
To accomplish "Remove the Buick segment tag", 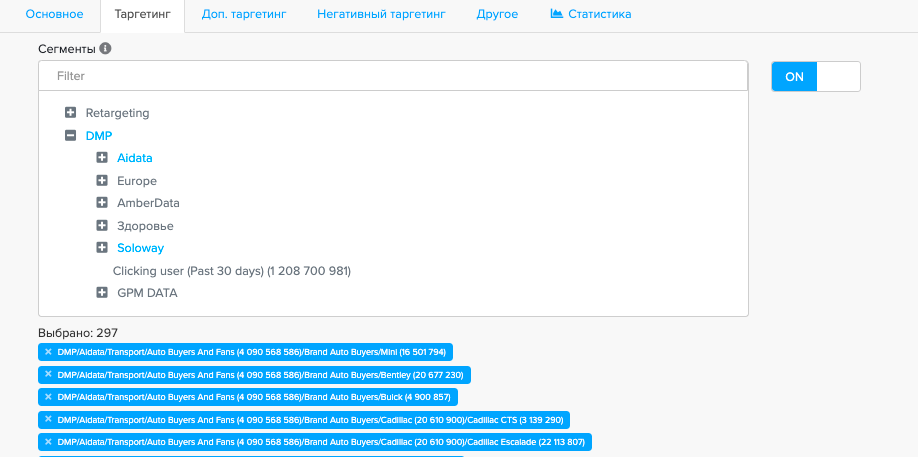I will coord(48,397).
